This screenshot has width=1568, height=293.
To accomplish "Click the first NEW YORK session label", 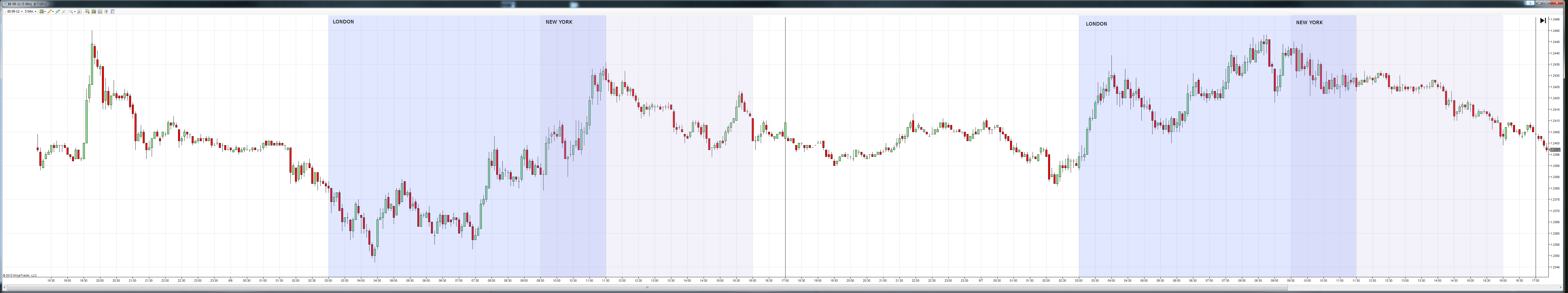I will [x=559, y=22].
